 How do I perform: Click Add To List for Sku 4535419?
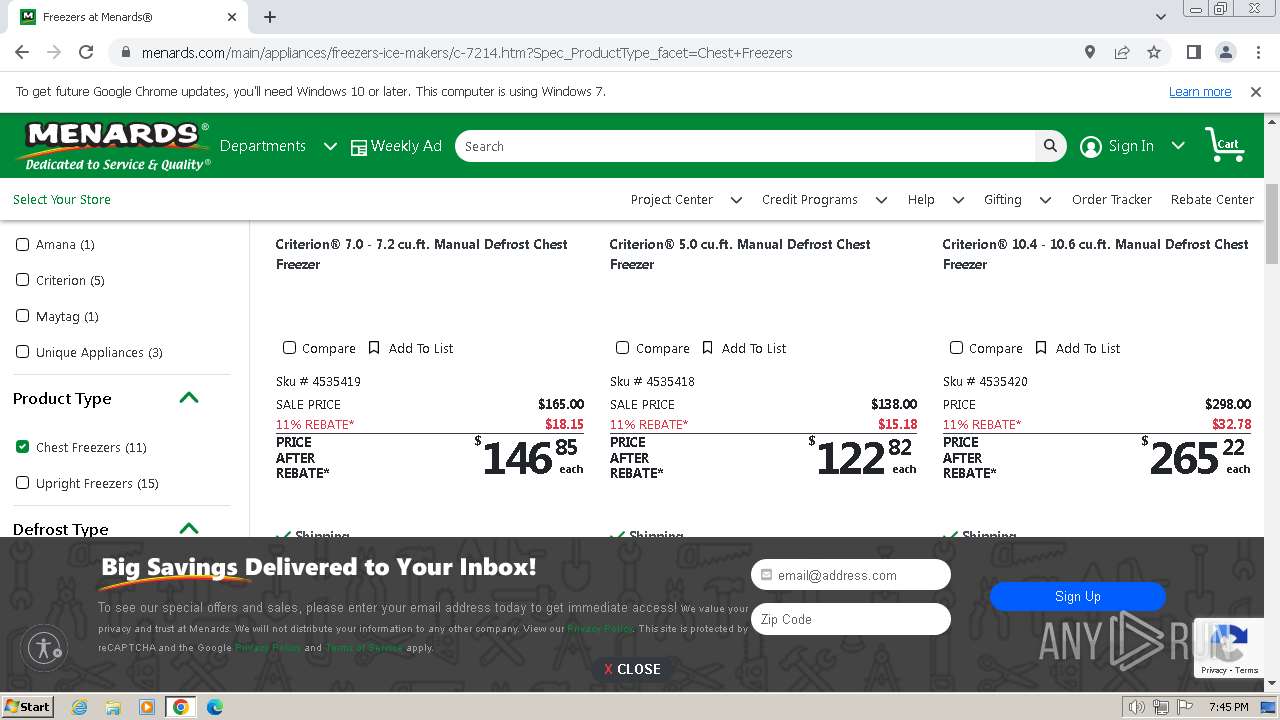click(x=421, y=348)
